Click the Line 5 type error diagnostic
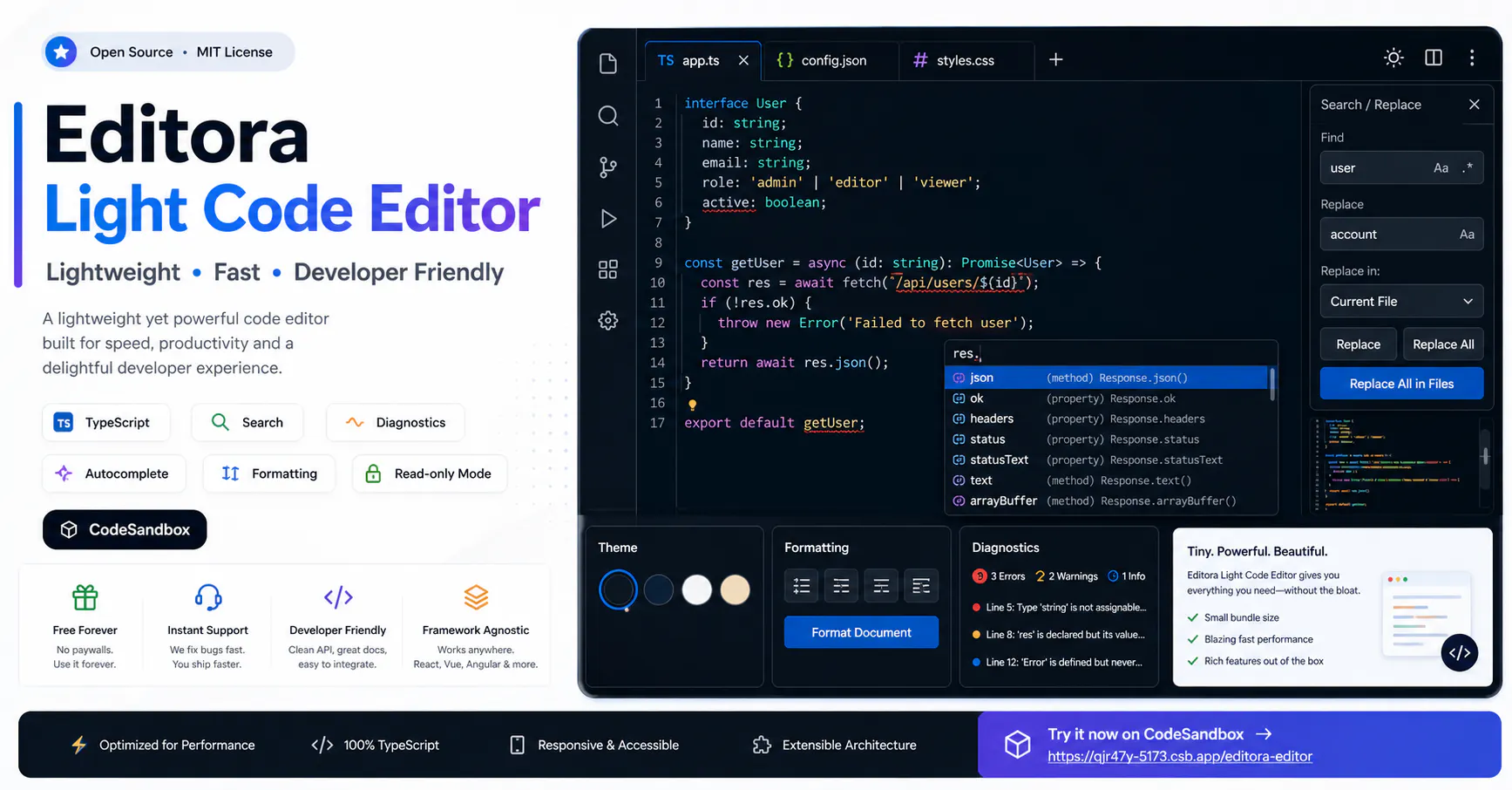 [1059, 608]
